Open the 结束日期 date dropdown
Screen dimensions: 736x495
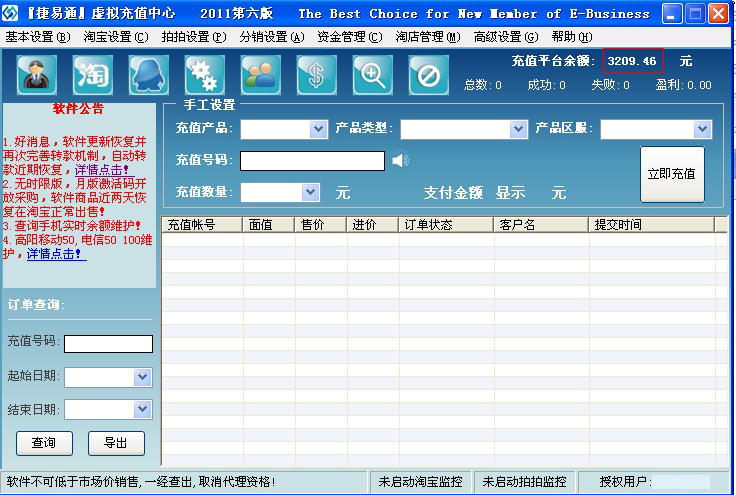[143, 410]
